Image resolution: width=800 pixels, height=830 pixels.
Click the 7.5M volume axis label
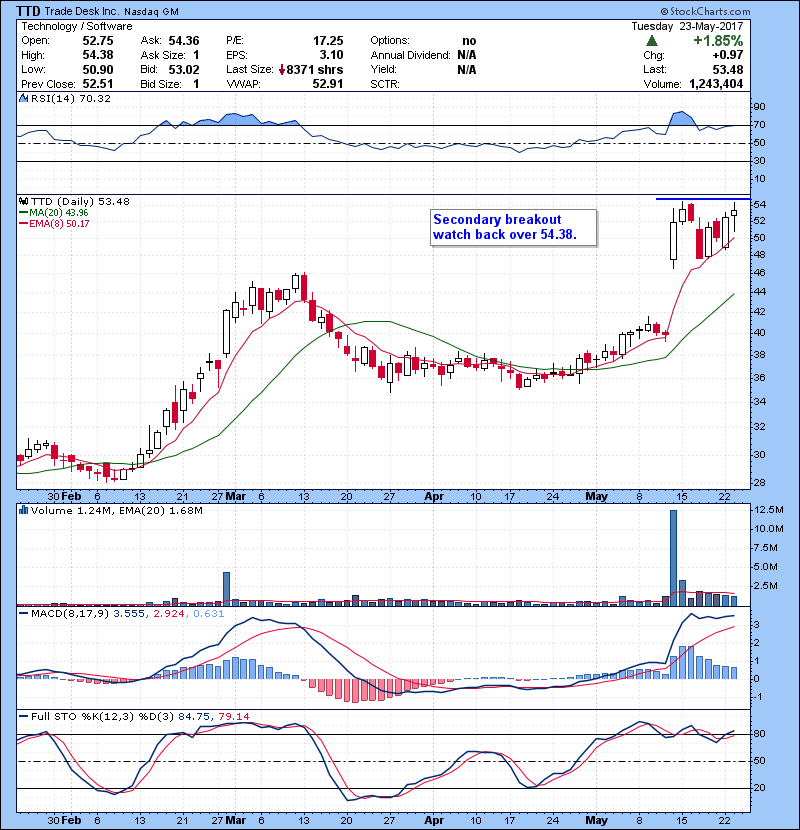tap(766, 547)
